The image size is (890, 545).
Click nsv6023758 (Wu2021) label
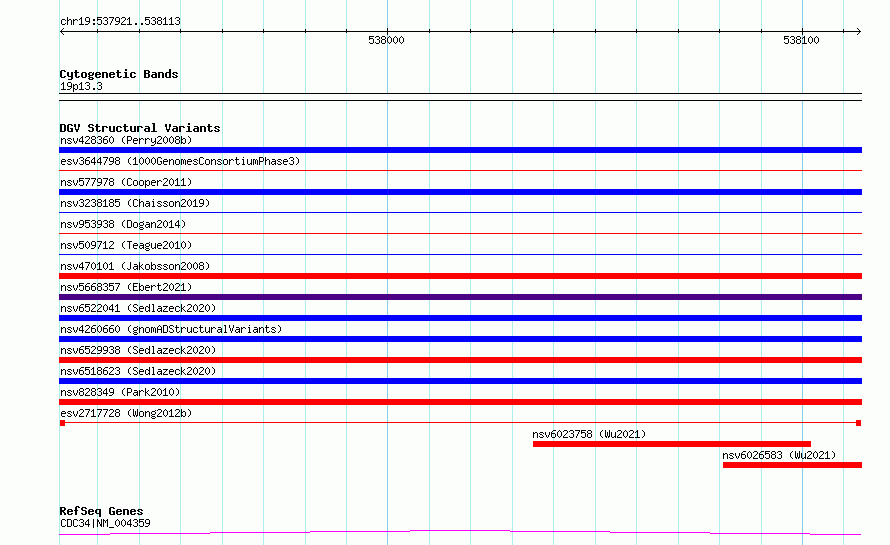(x=589, y=434)
